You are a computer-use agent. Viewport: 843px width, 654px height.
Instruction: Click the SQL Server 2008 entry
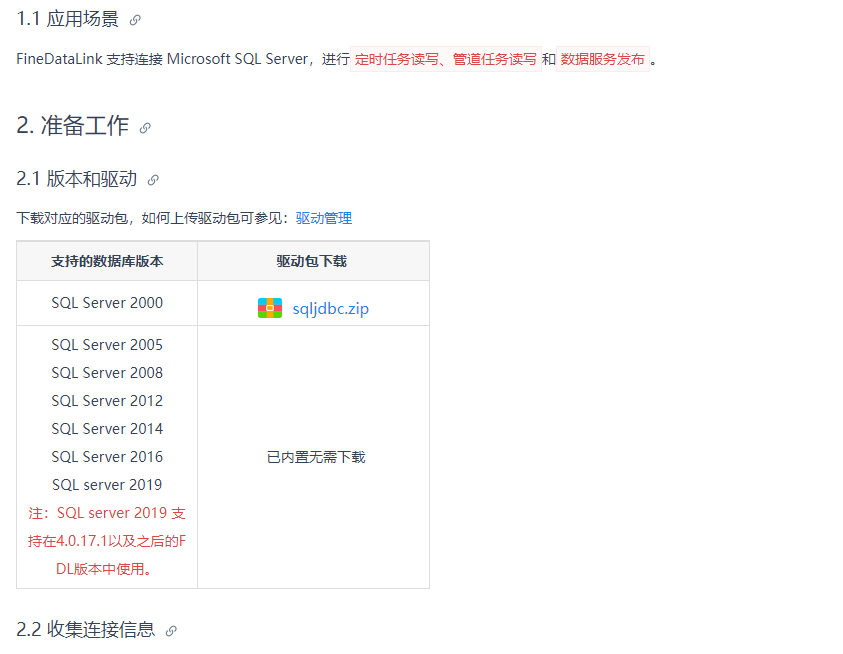click(x=107, y=373)
